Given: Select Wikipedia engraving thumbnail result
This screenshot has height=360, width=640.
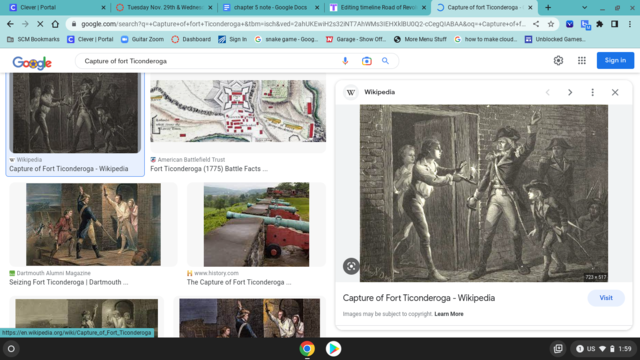Looking at the screenshot, I should tap(75, 113).
